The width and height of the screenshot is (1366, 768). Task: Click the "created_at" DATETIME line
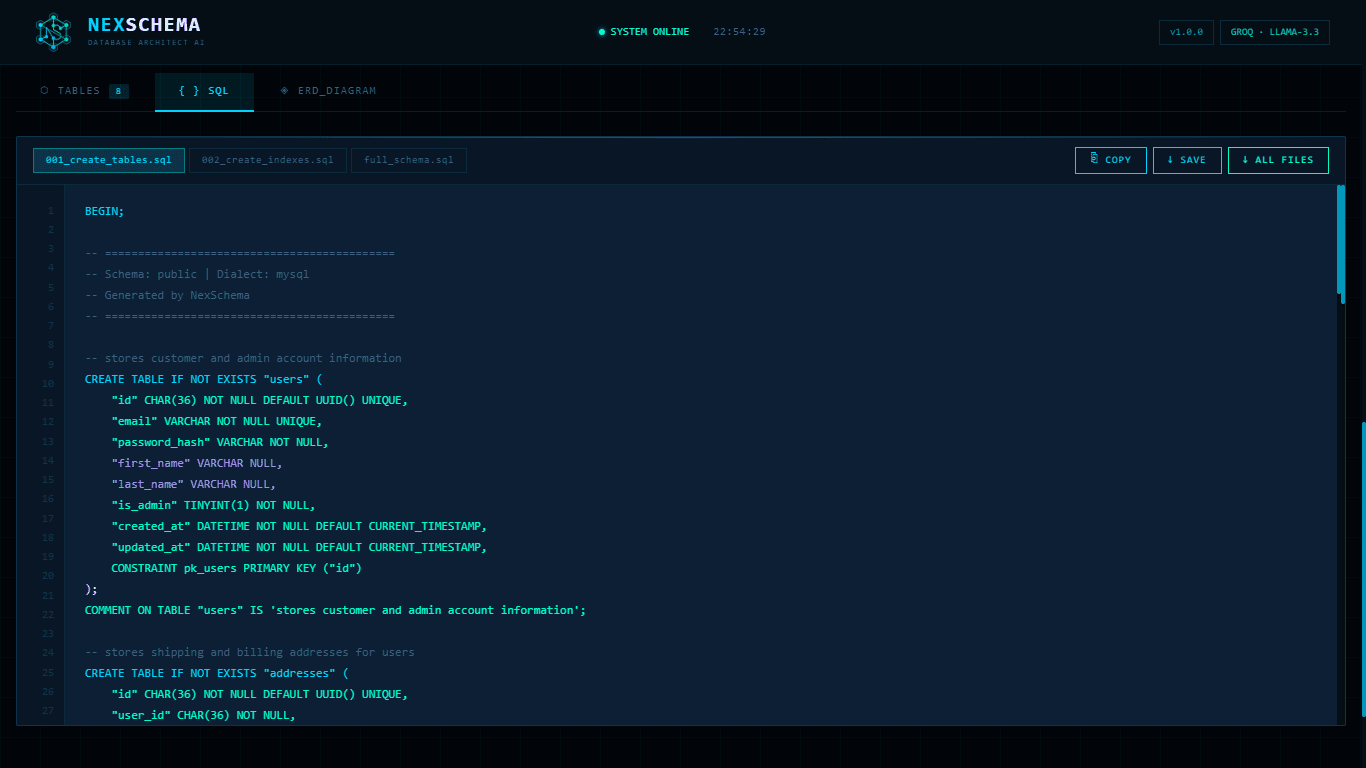point(299,526)
